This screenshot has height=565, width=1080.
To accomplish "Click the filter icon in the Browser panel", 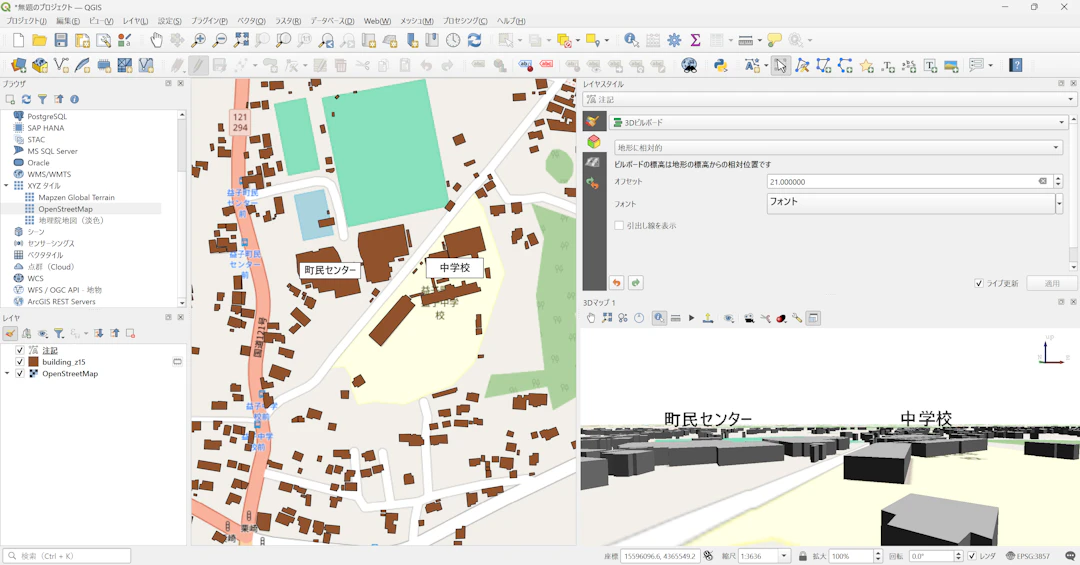I will [42, 99].
